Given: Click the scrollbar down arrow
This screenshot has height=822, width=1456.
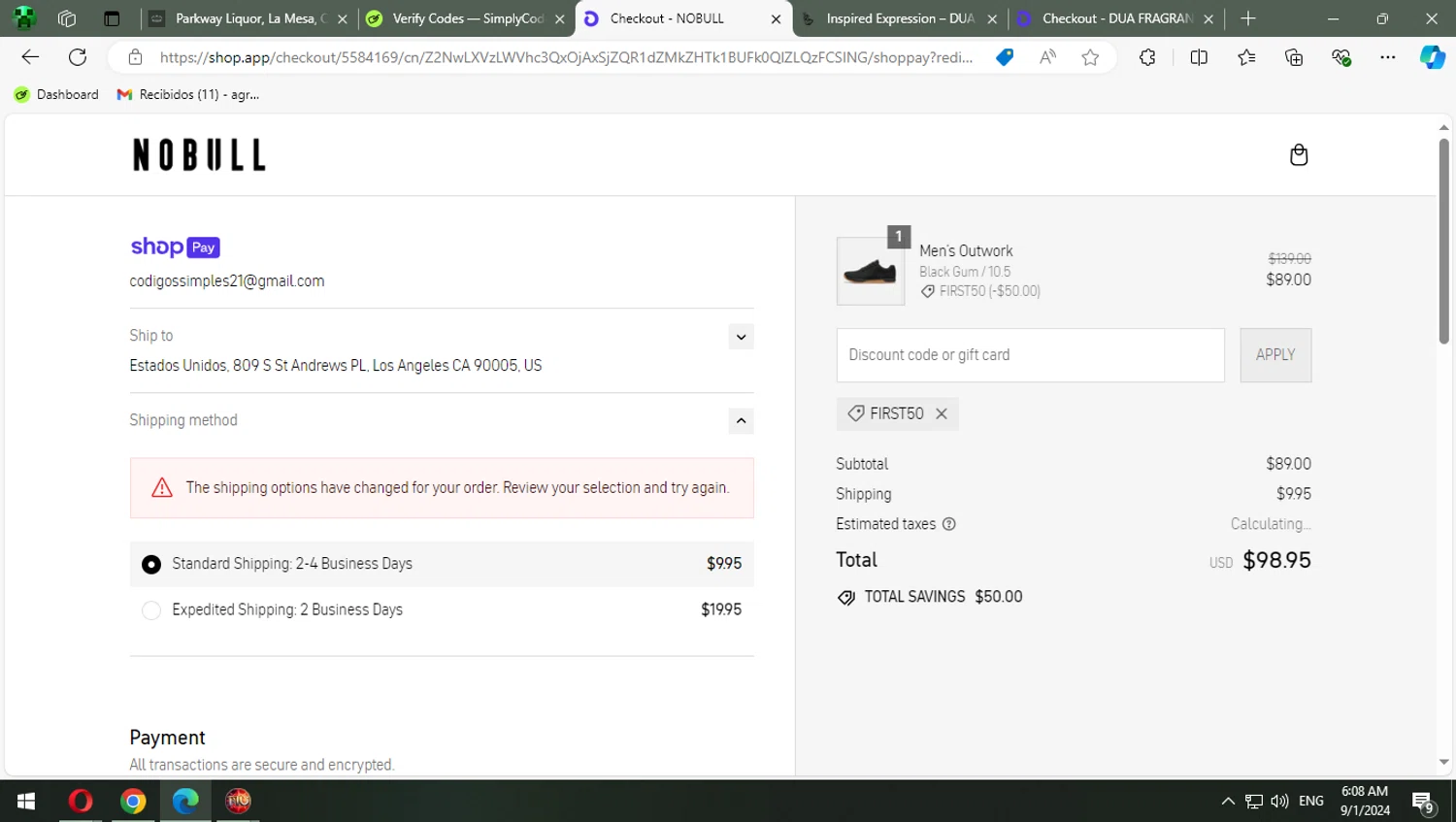Looking at the screenshot, I should [x=1443, y=763].
